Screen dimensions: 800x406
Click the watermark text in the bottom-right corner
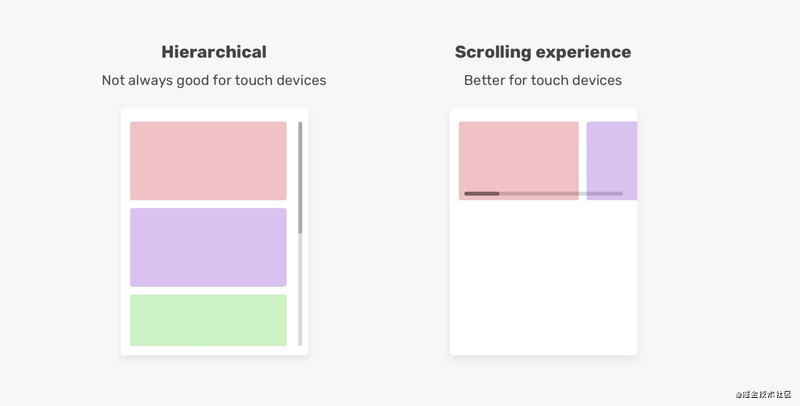coord(763,394)
